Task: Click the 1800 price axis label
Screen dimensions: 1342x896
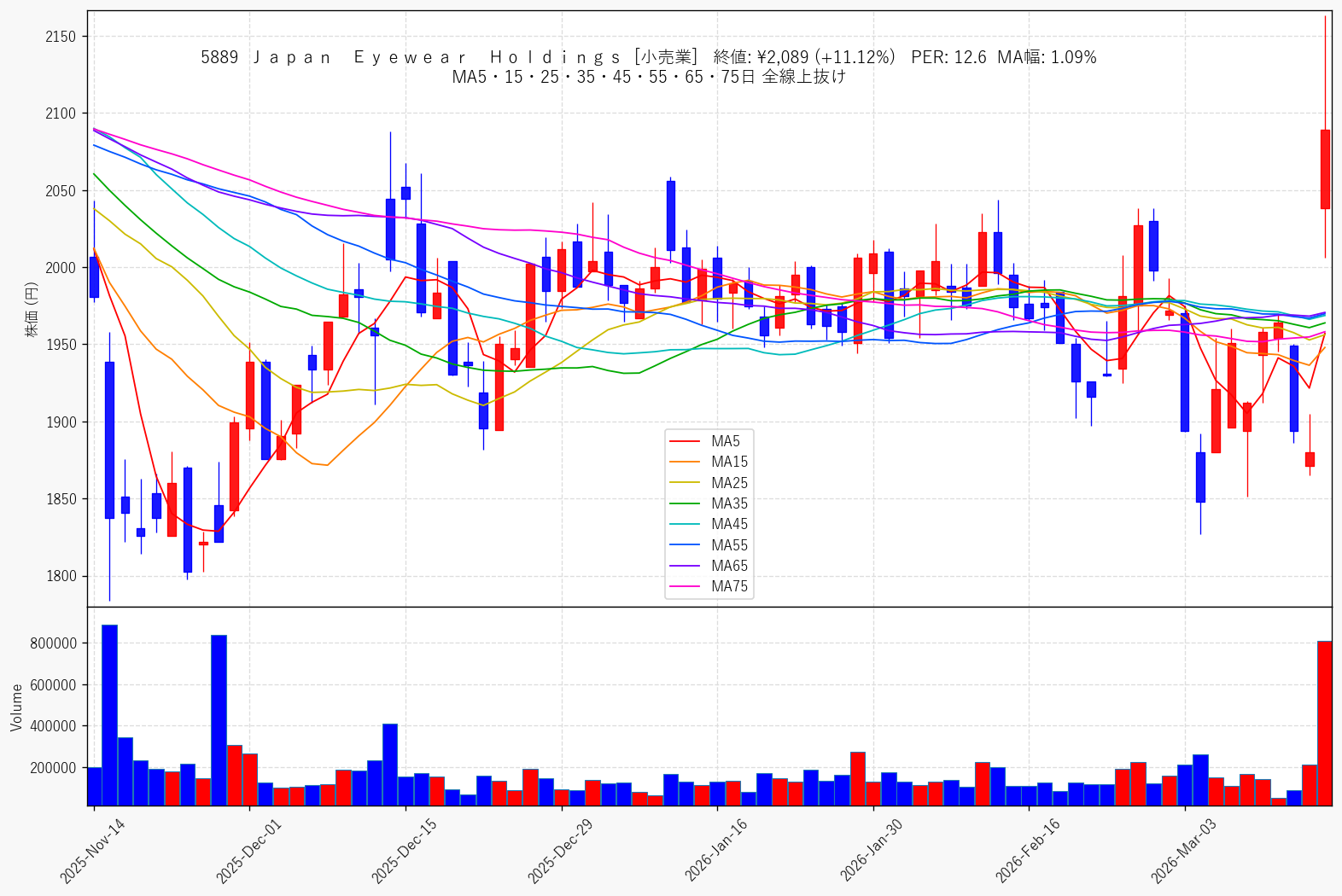Action: 61,576
